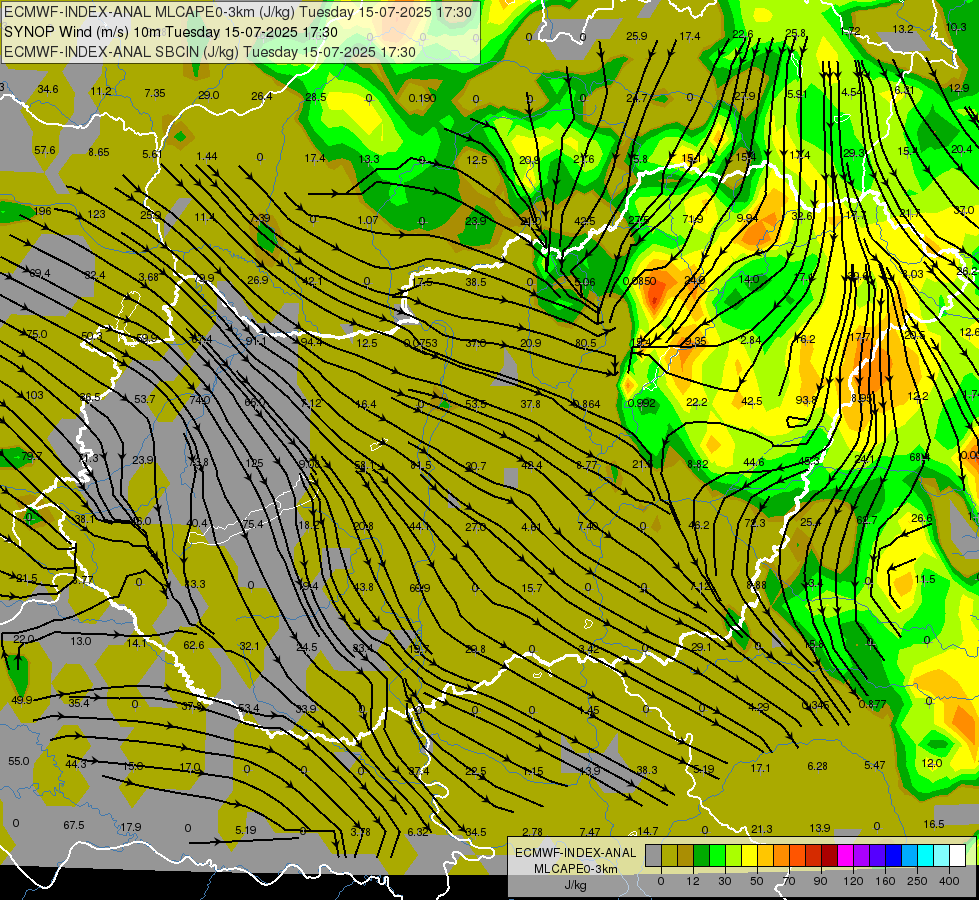Click the map value '196'

coord(42,211)
